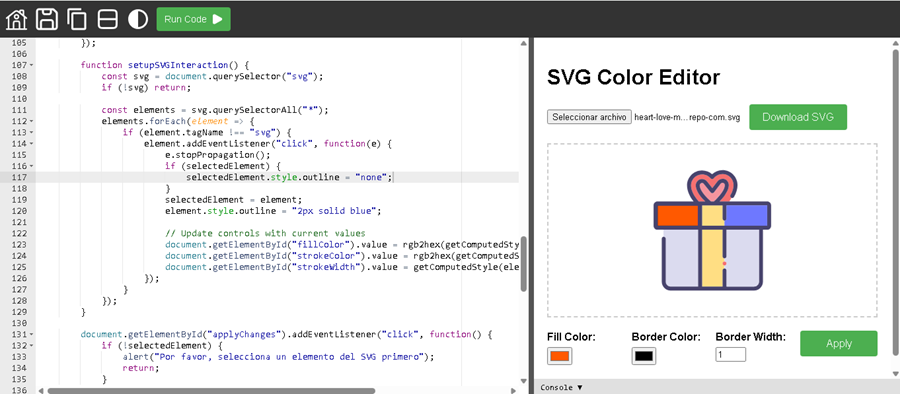Screen dimensions: 900x394
Task: Collapse the fold arrow at line 113
Action: point(31,133)
